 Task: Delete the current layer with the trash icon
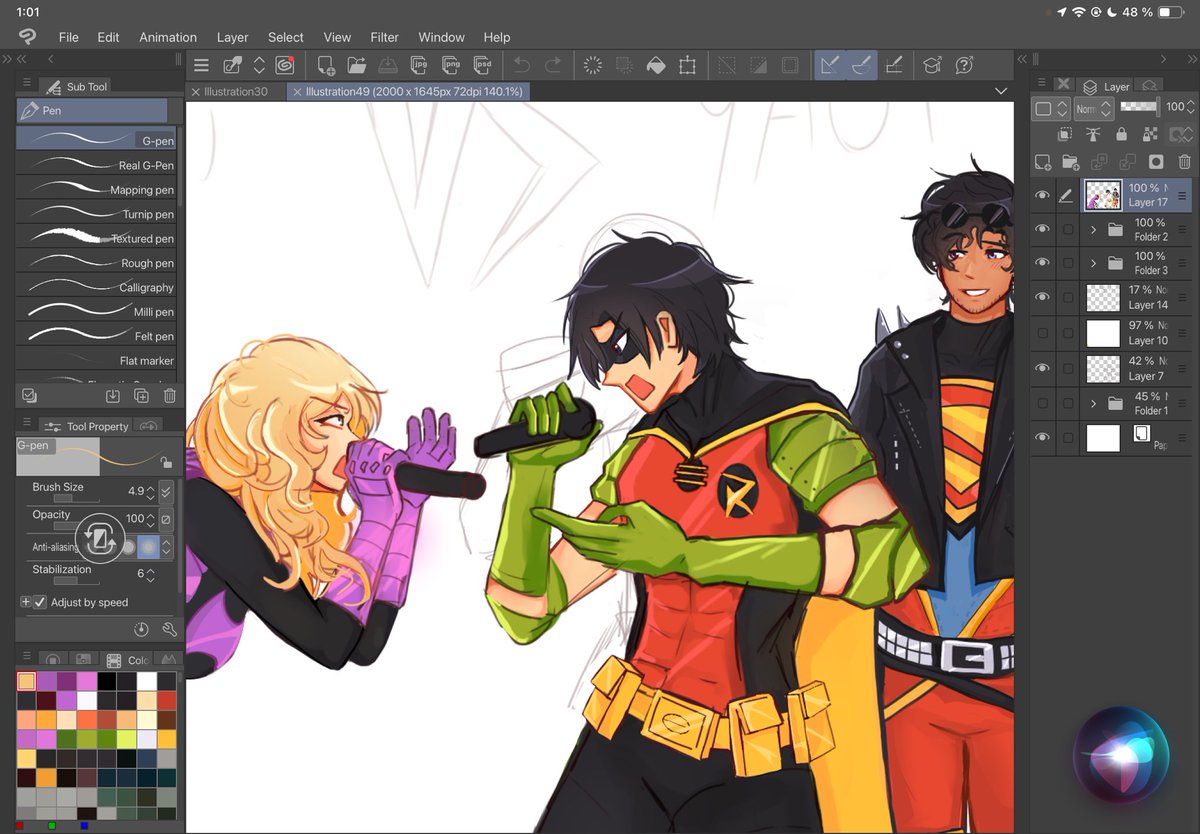coord(1184,161)
